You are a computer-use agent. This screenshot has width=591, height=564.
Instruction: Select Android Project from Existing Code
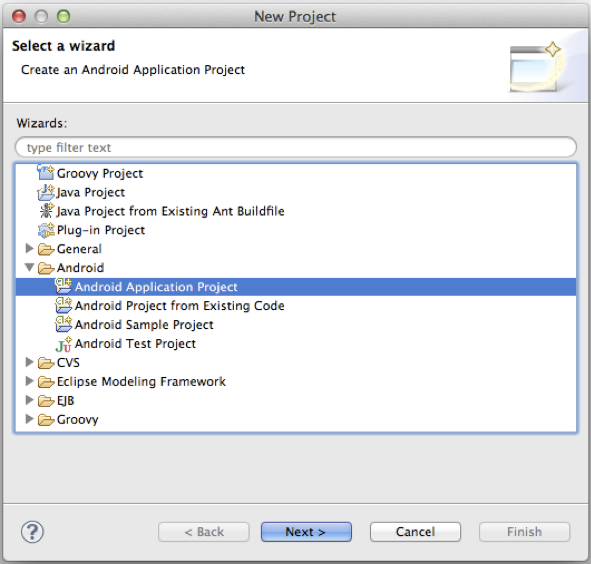179,306
